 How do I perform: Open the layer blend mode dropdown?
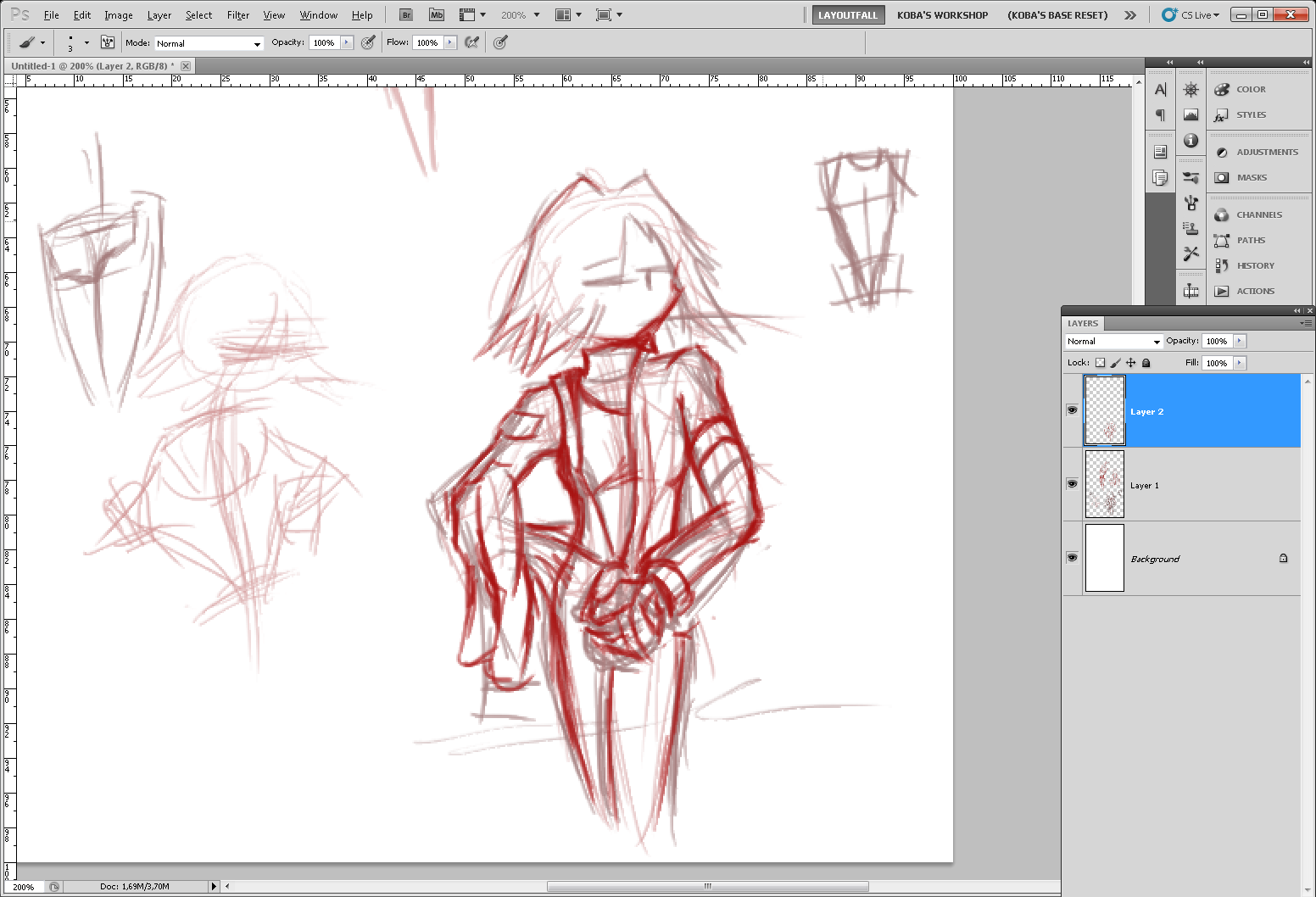(1113, 341)
